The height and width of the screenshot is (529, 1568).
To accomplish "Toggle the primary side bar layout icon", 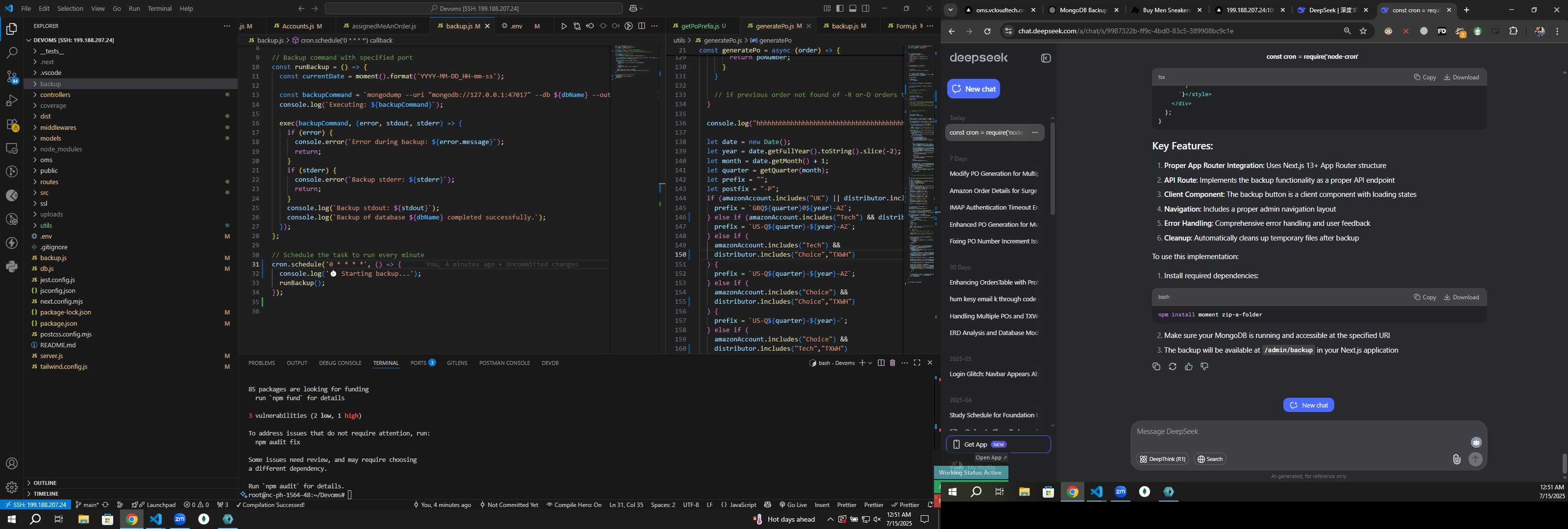I will pyautogui.click(x=840, y=8).
